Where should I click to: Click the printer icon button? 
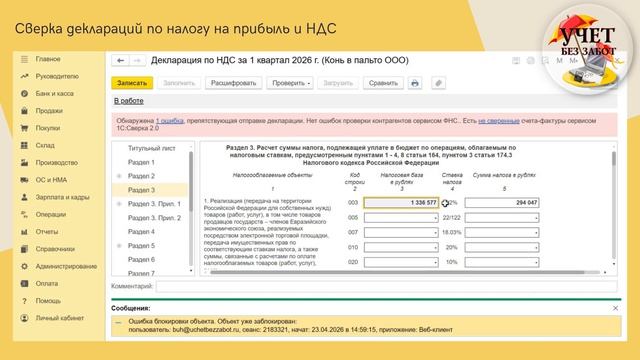pos(415,83)
